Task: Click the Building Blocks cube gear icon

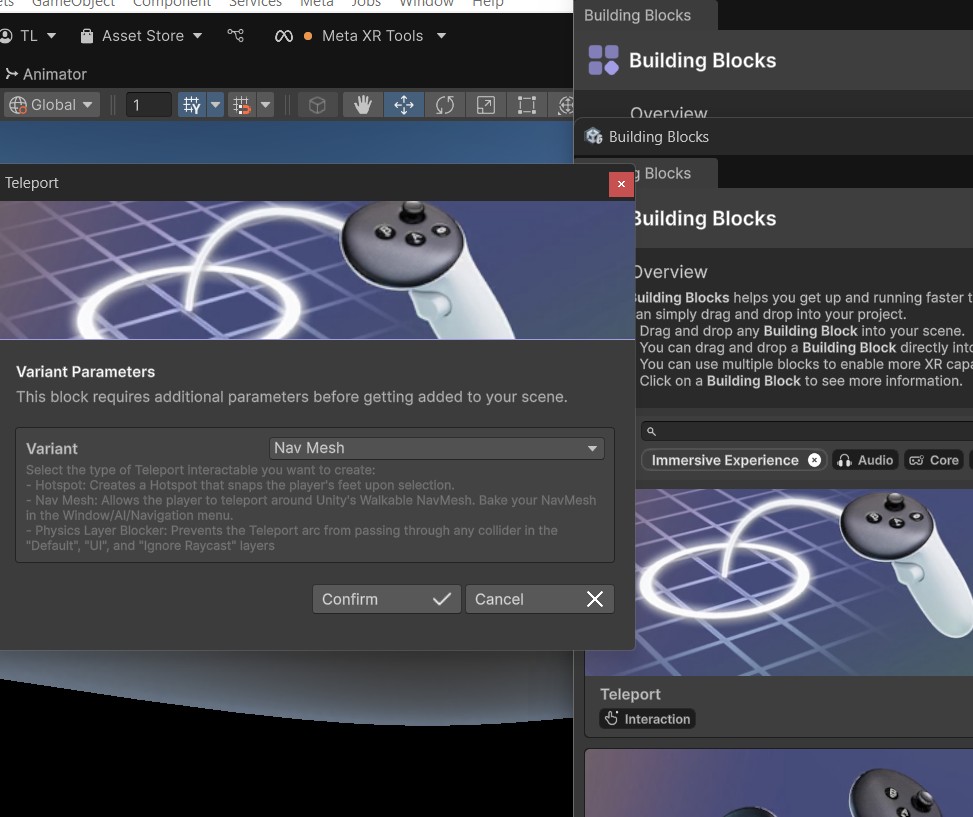Action: pyautogui.click(x=594, y=136)
